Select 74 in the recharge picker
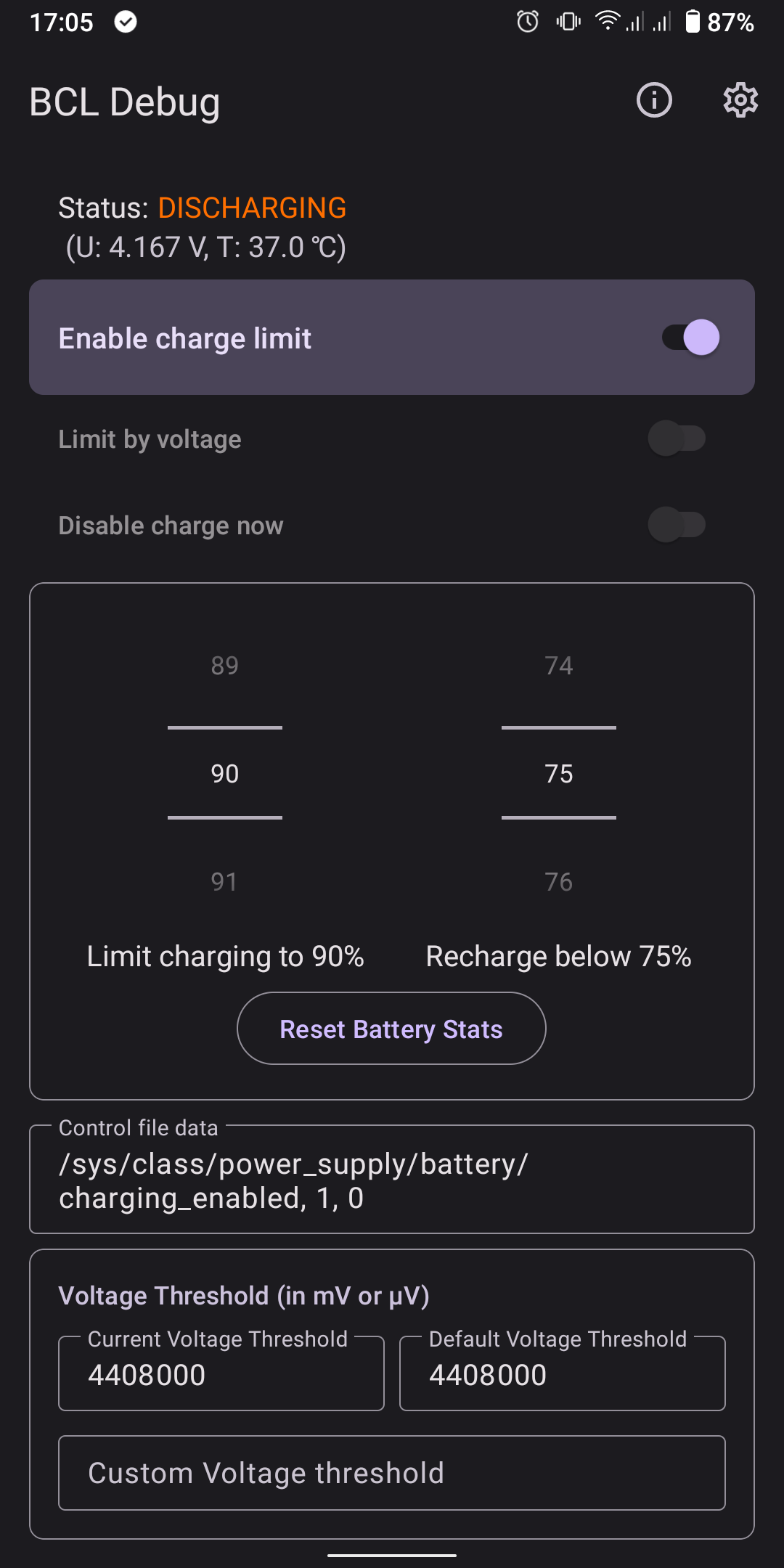Image resolution: width=784 pixels, height=1568 pixels. pyautogui.click(x=559, y=666)
